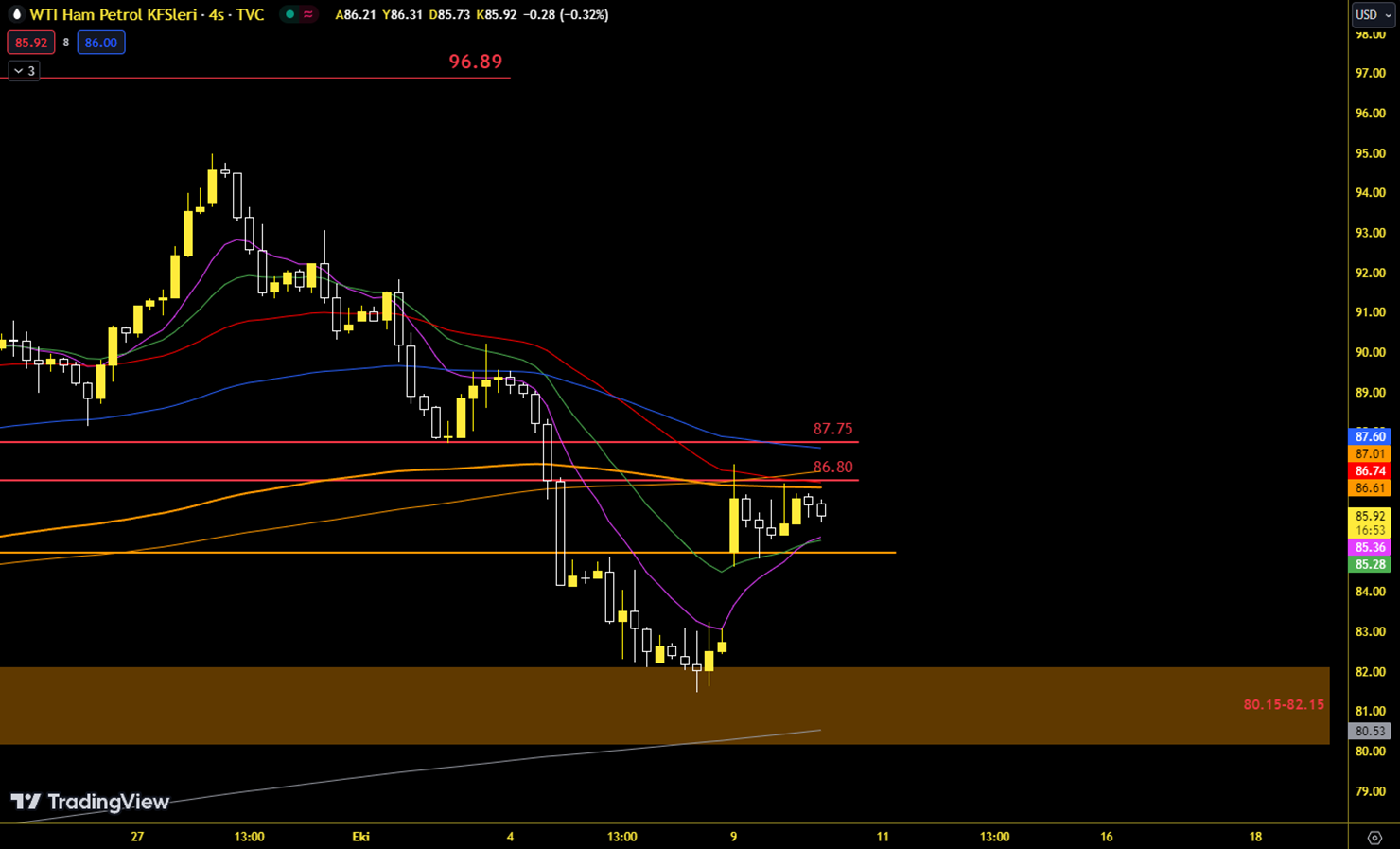Click the oil drop symbol logo

tap(16, 14)
